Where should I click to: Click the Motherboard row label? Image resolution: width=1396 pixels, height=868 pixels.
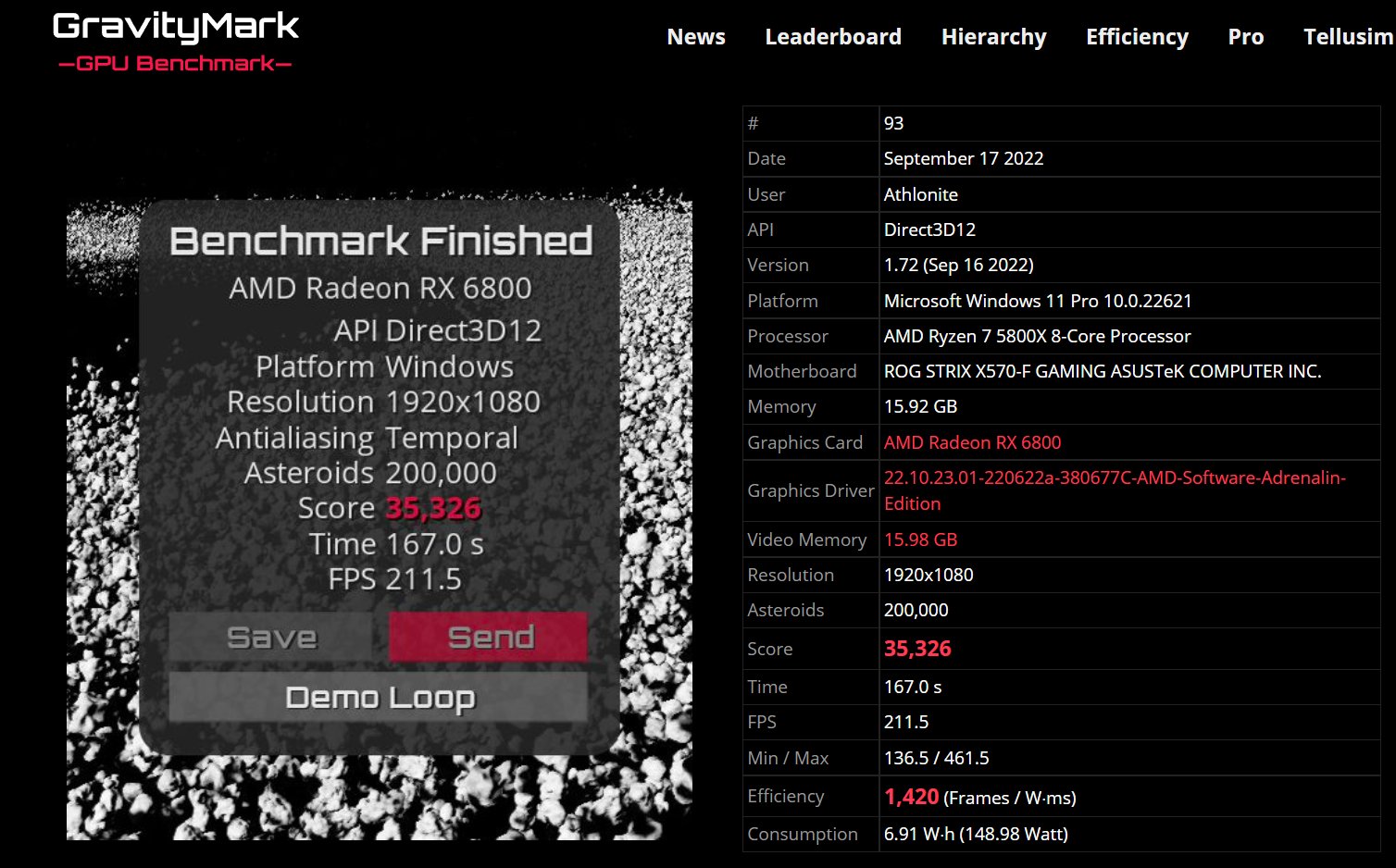(802, 371)
